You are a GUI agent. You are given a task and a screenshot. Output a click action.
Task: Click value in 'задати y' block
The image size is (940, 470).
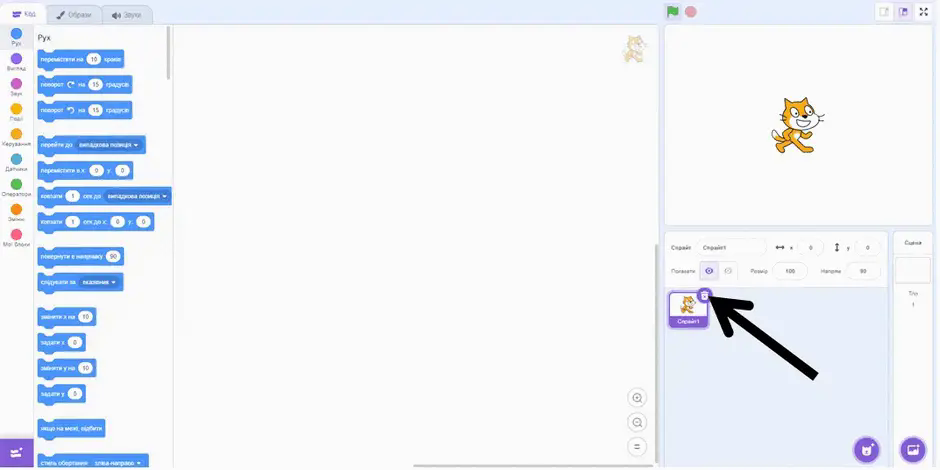(x=74, y=393)
